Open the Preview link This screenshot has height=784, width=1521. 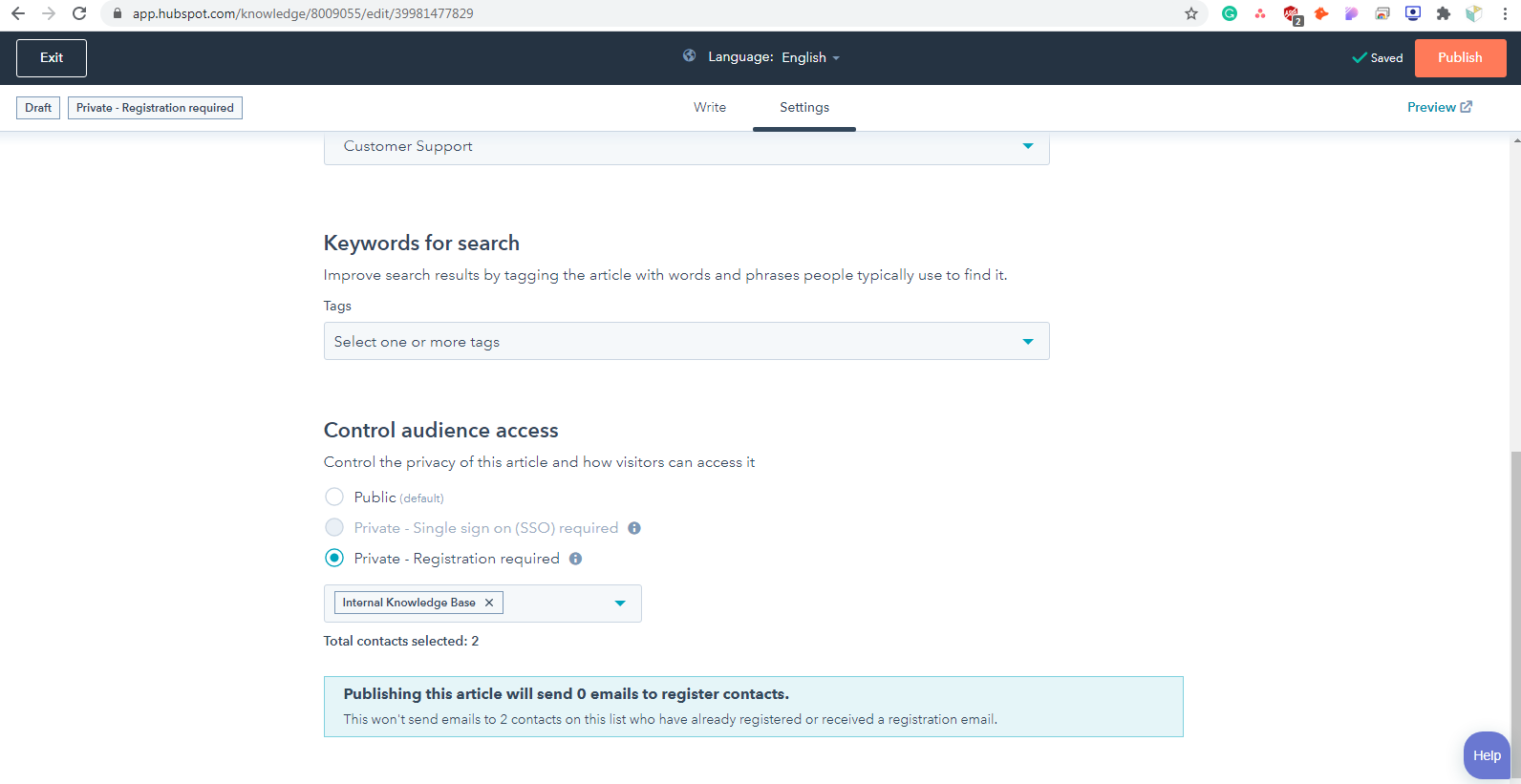click(1440, 107)
